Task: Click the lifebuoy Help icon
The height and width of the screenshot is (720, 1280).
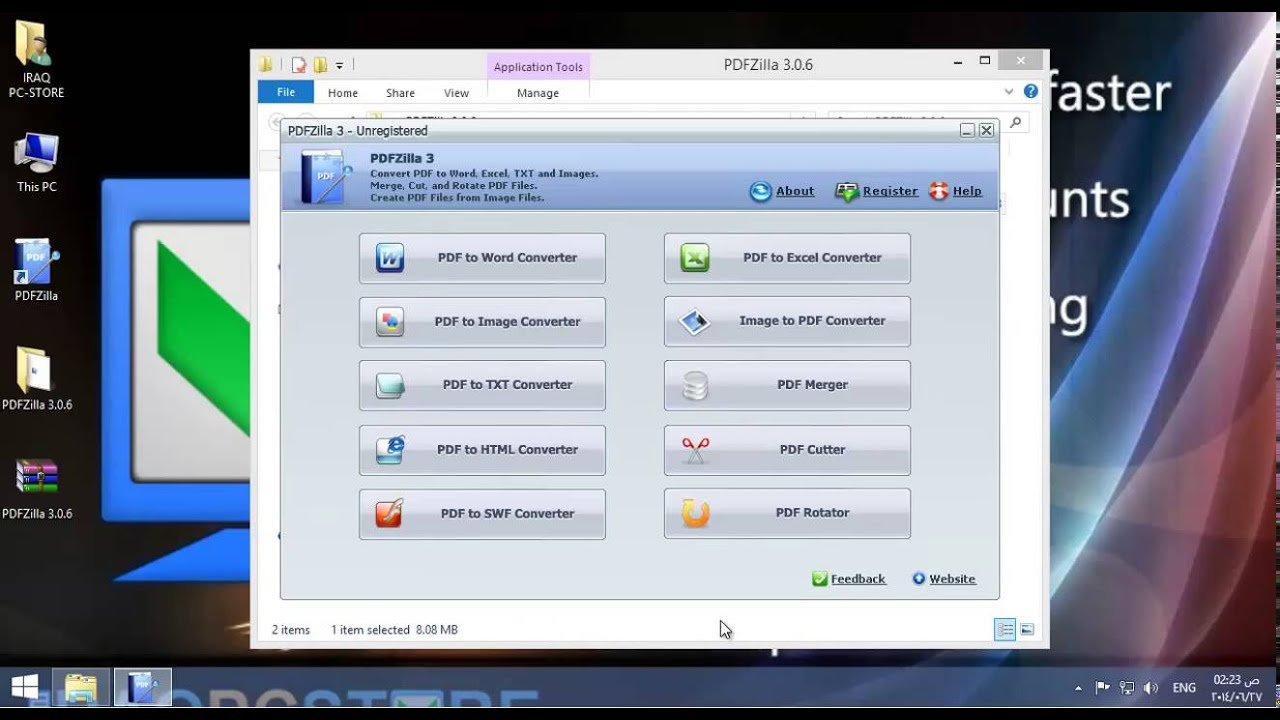Action: 939,191
